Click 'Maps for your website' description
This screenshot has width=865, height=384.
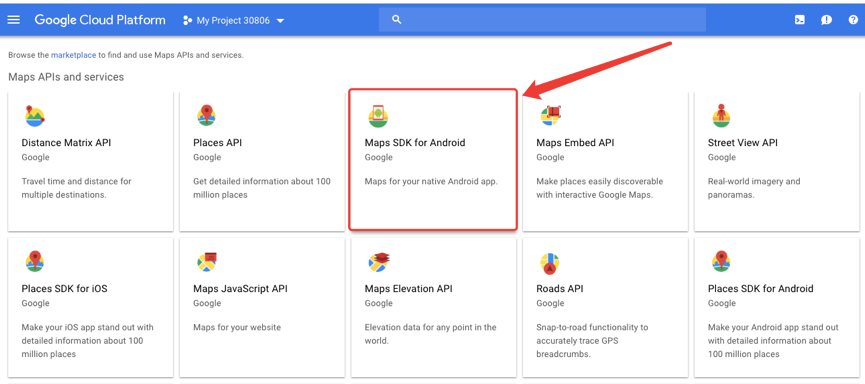click(x=237, y=327)
